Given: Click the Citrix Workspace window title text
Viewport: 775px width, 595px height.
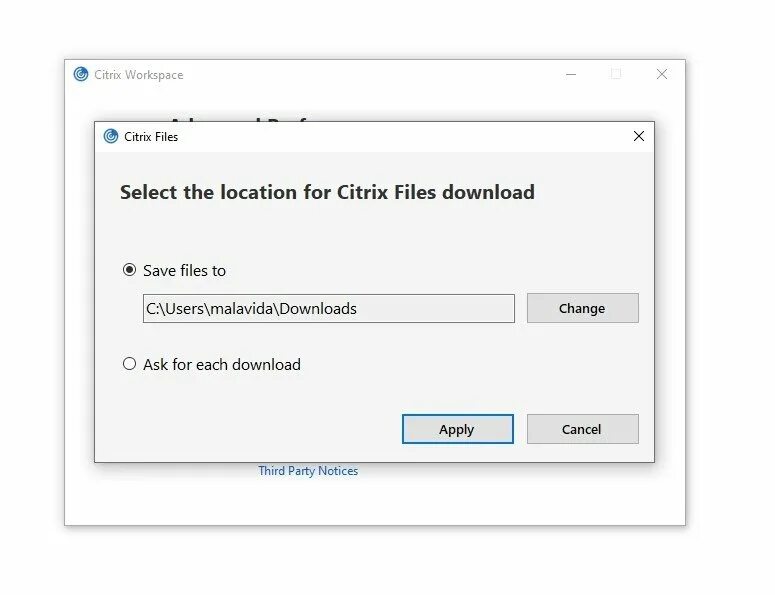Looking at the screenshot, I should point(138,75).
